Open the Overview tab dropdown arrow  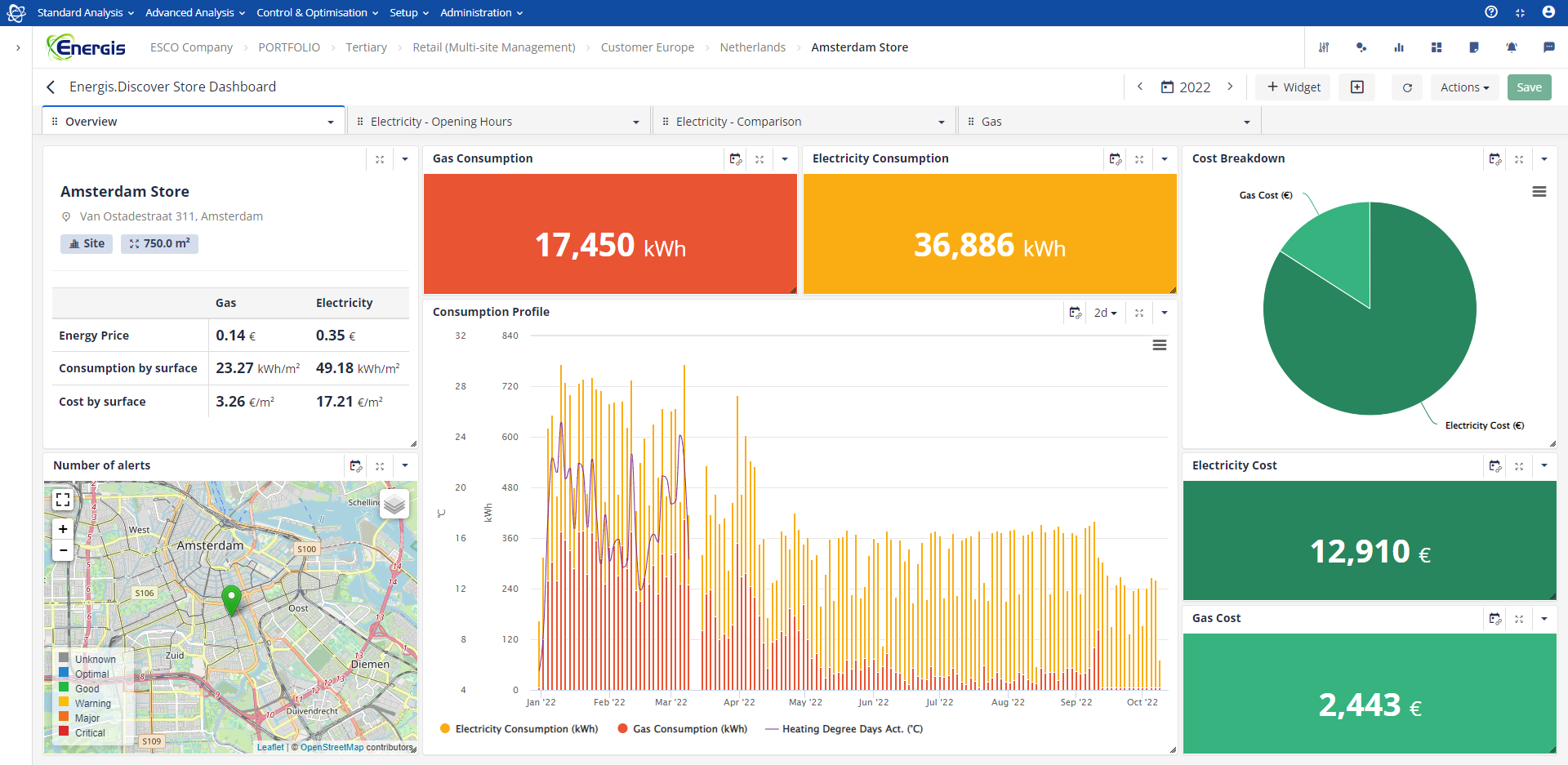coord(331,122)
